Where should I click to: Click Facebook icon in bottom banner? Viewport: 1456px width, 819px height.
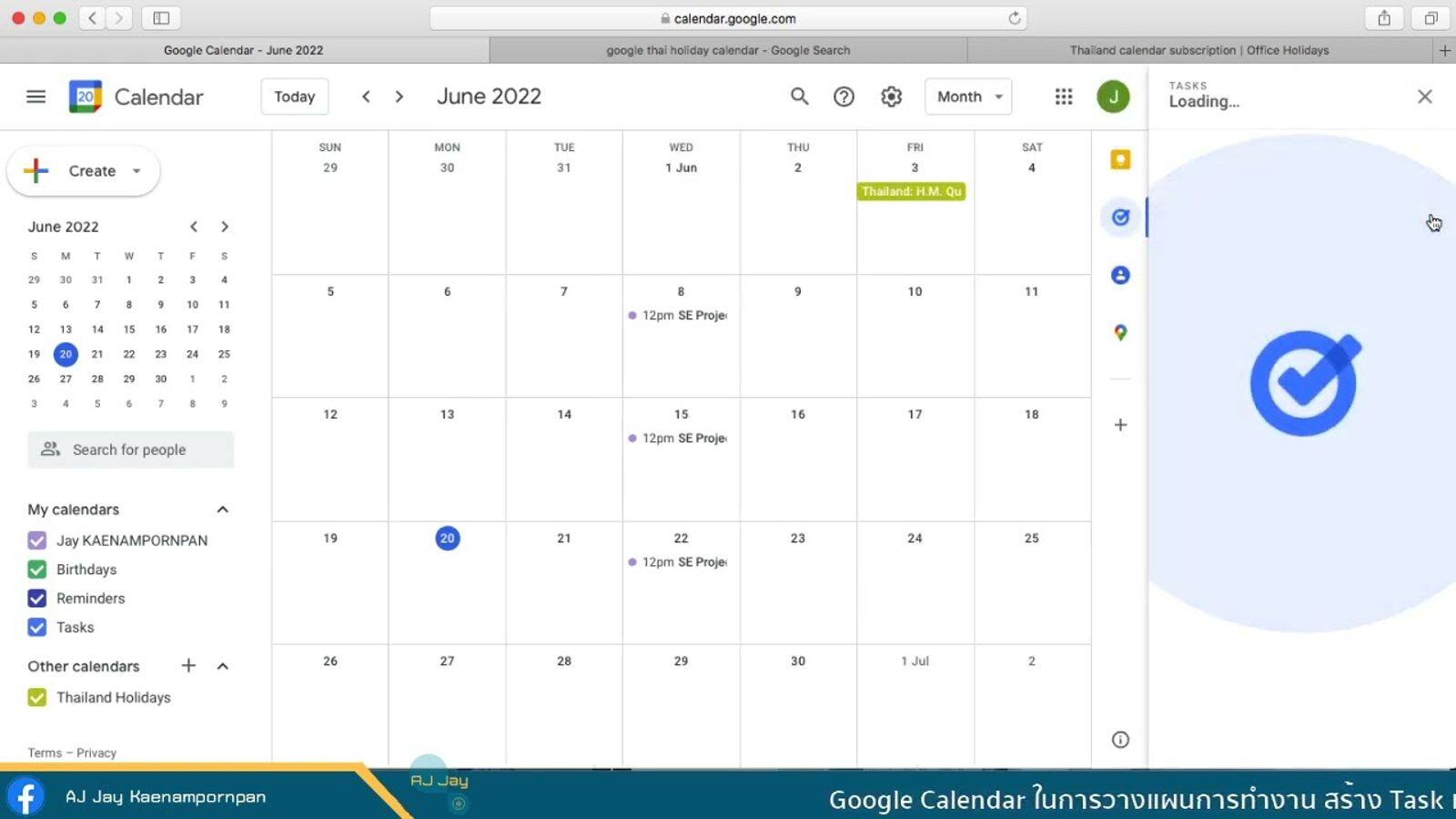pos(25,796)
